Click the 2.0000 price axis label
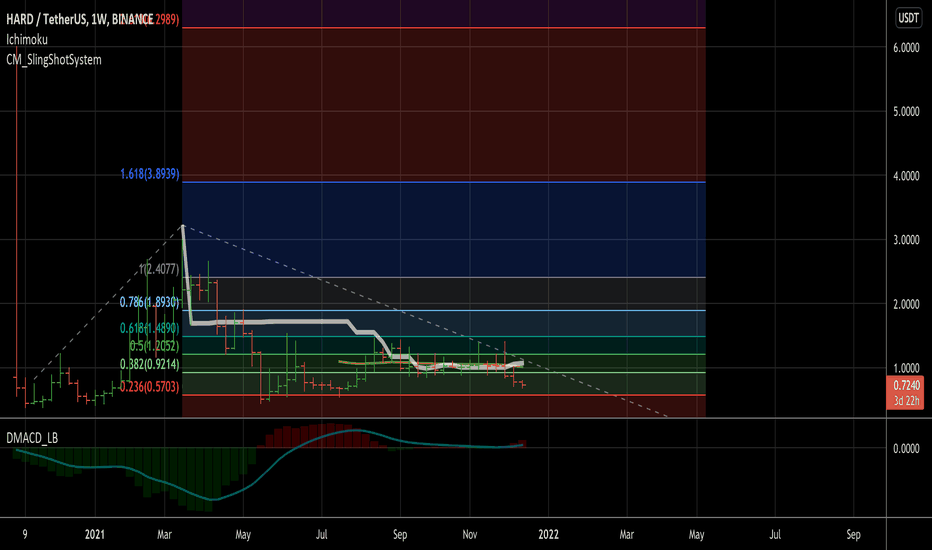932x550 pixels. [x=906, y=304]
